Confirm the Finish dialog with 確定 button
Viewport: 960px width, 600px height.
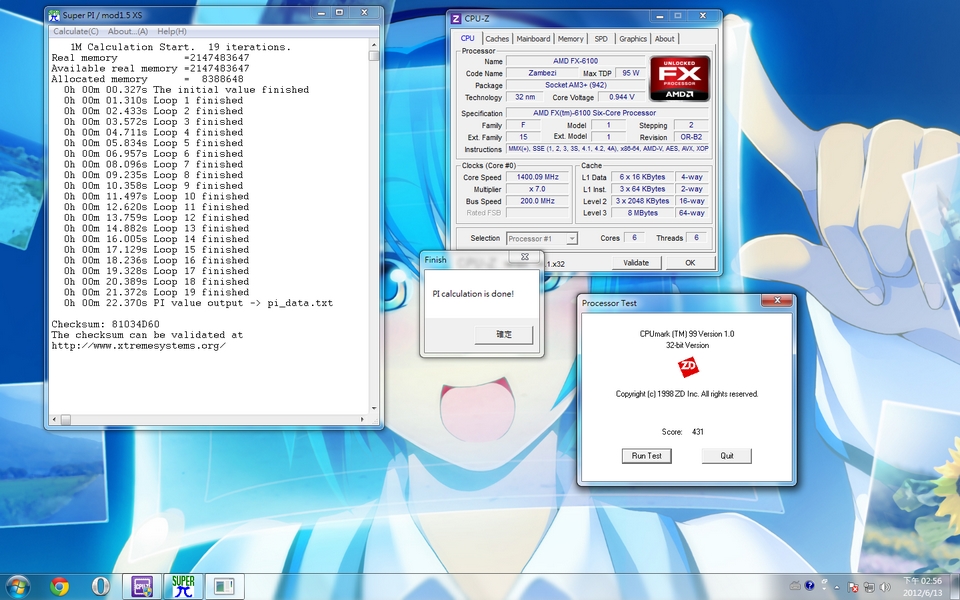pos(504,334)
